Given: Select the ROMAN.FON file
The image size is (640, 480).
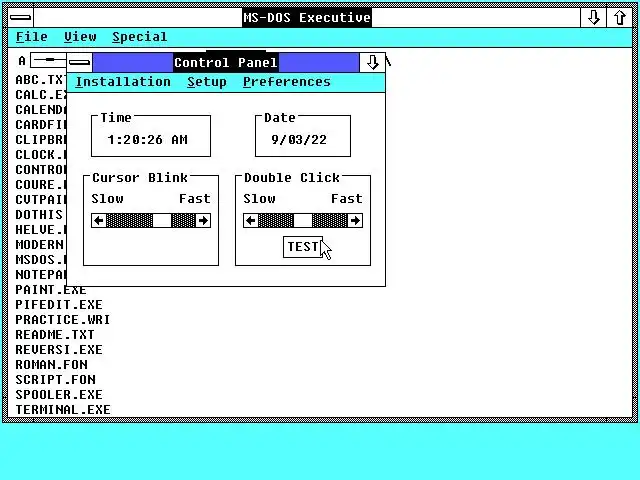Looking at the screenshot, I should coord(51,364).
